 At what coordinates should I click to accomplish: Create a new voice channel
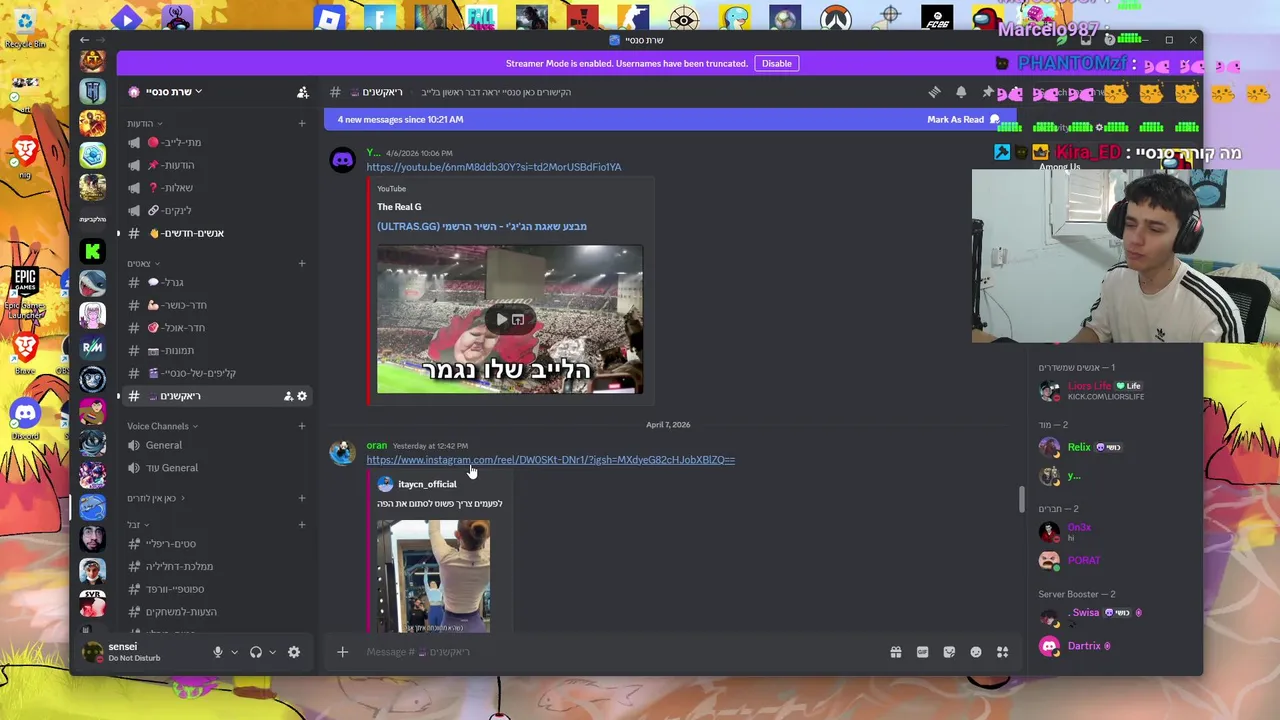(x=302, y=426)
